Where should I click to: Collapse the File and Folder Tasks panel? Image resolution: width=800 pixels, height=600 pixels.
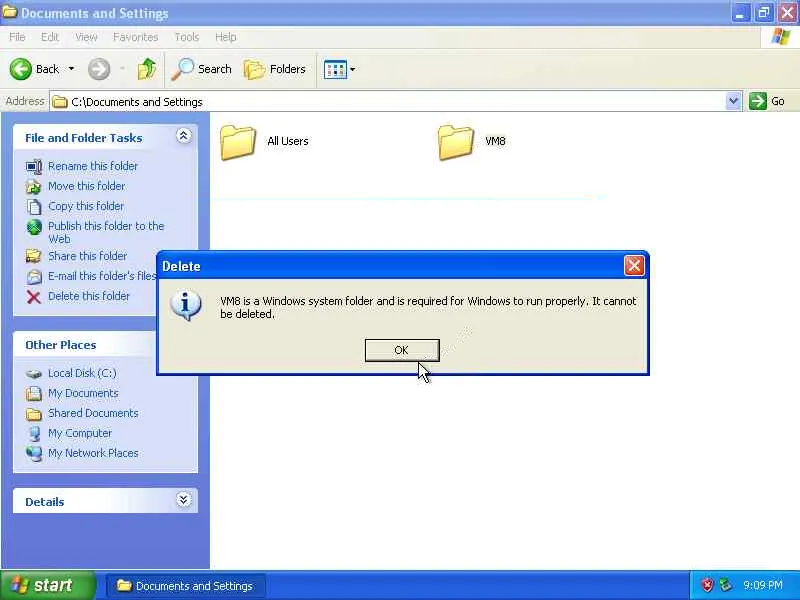(184, 136)
